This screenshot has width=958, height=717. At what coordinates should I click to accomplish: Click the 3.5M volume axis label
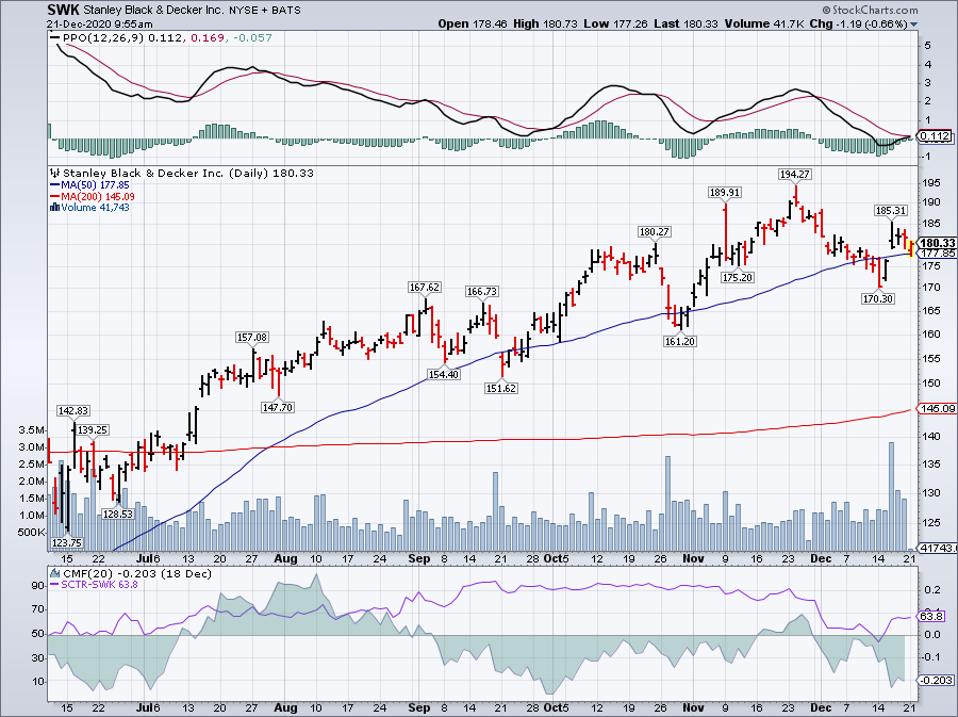pyautogui.click(x=32, y=430)
